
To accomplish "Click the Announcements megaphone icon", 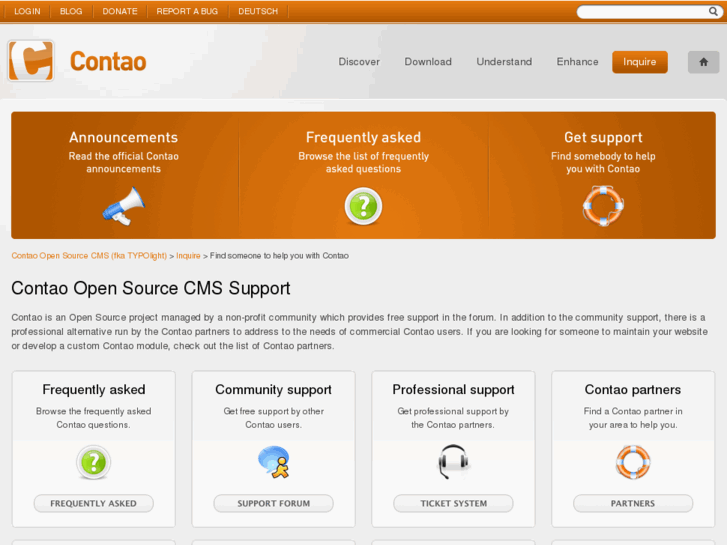I will [x=123, y=206].
